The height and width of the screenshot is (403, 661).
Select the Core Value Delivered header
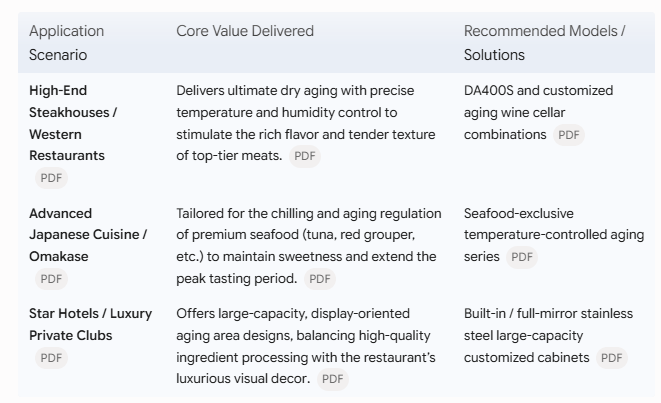click(x=245, y=31)
